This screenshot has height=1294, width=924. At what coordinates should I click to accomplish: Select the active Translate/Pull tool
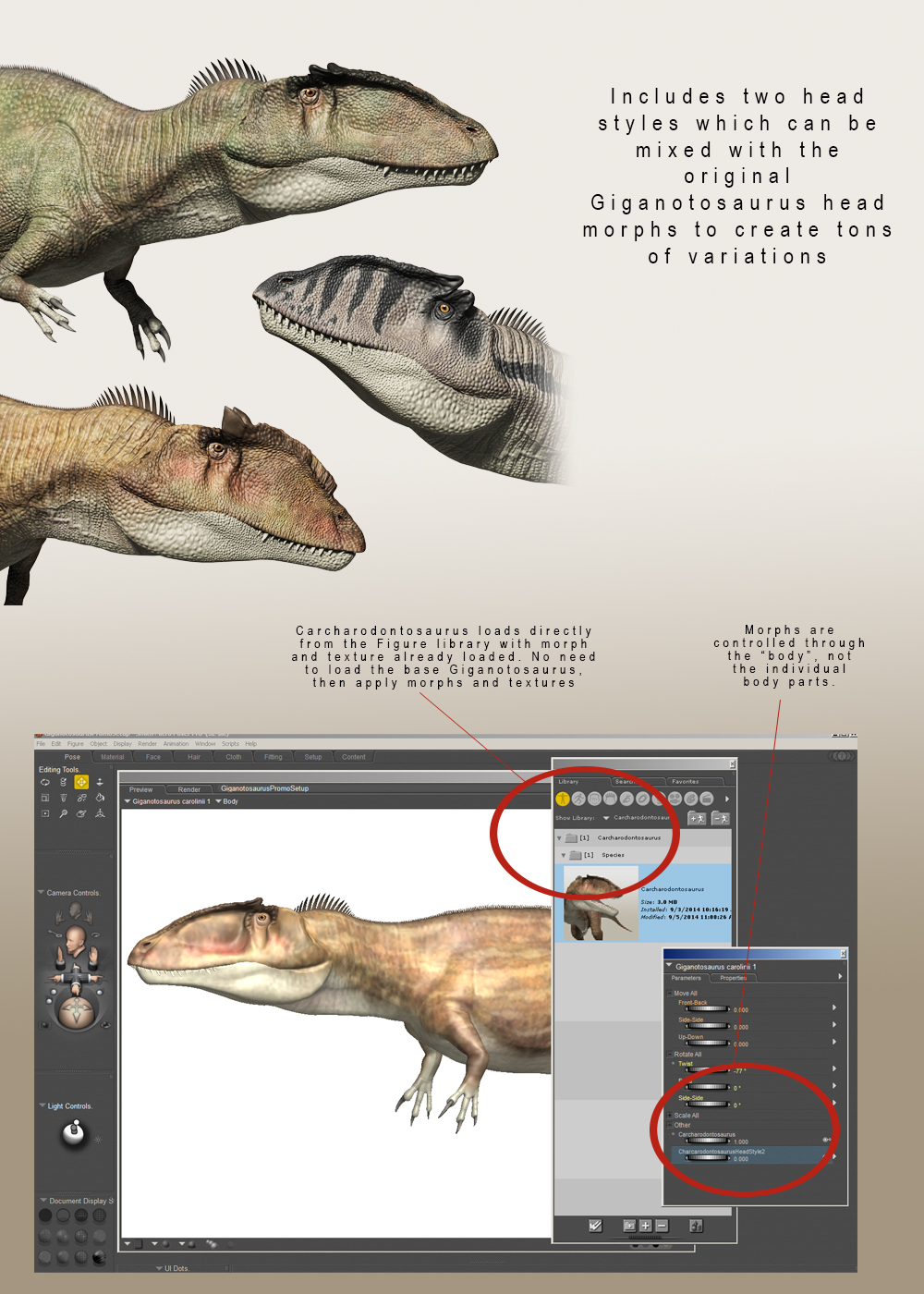pyautogui.click(x=81, y=782)
